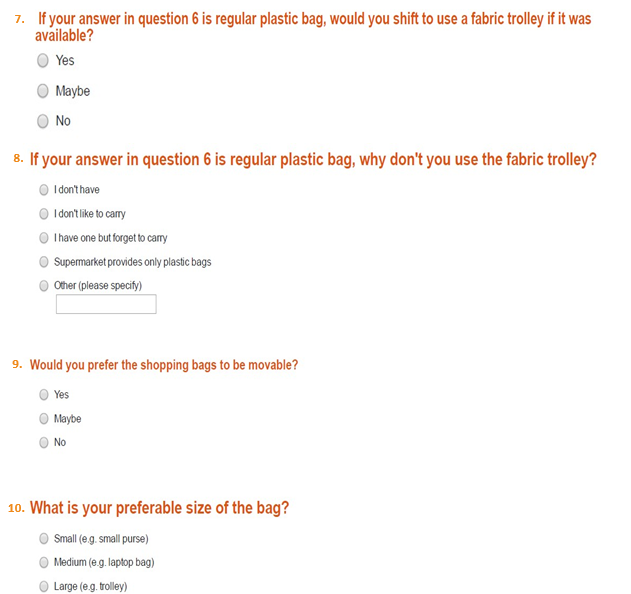Pick "Supermarket provides only plastic bags" option
631x594 pixels.
coord(43,262)
